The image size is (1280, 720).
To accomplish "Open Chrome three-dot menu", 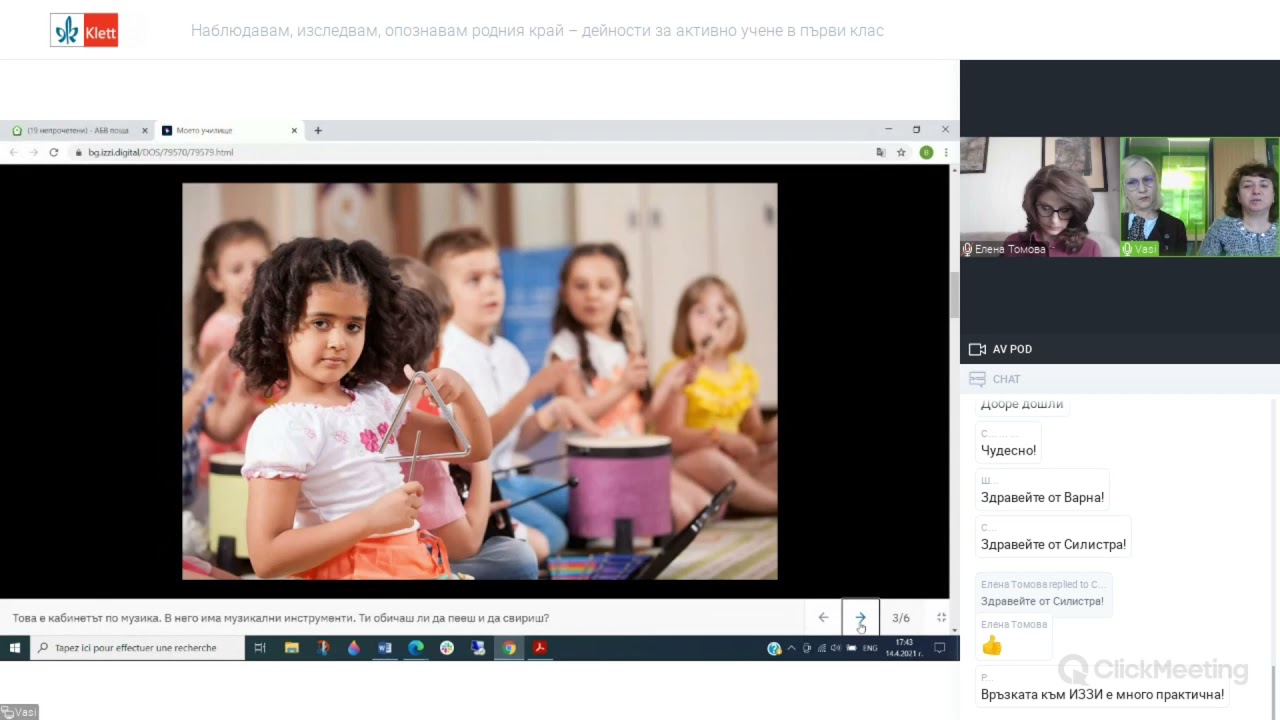I will tap(946, 152).
